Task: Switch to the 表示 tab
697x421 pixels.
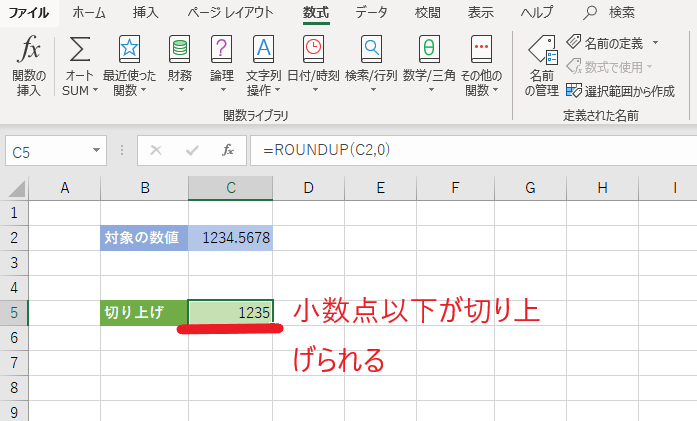Action: click(x=481, y=12)
